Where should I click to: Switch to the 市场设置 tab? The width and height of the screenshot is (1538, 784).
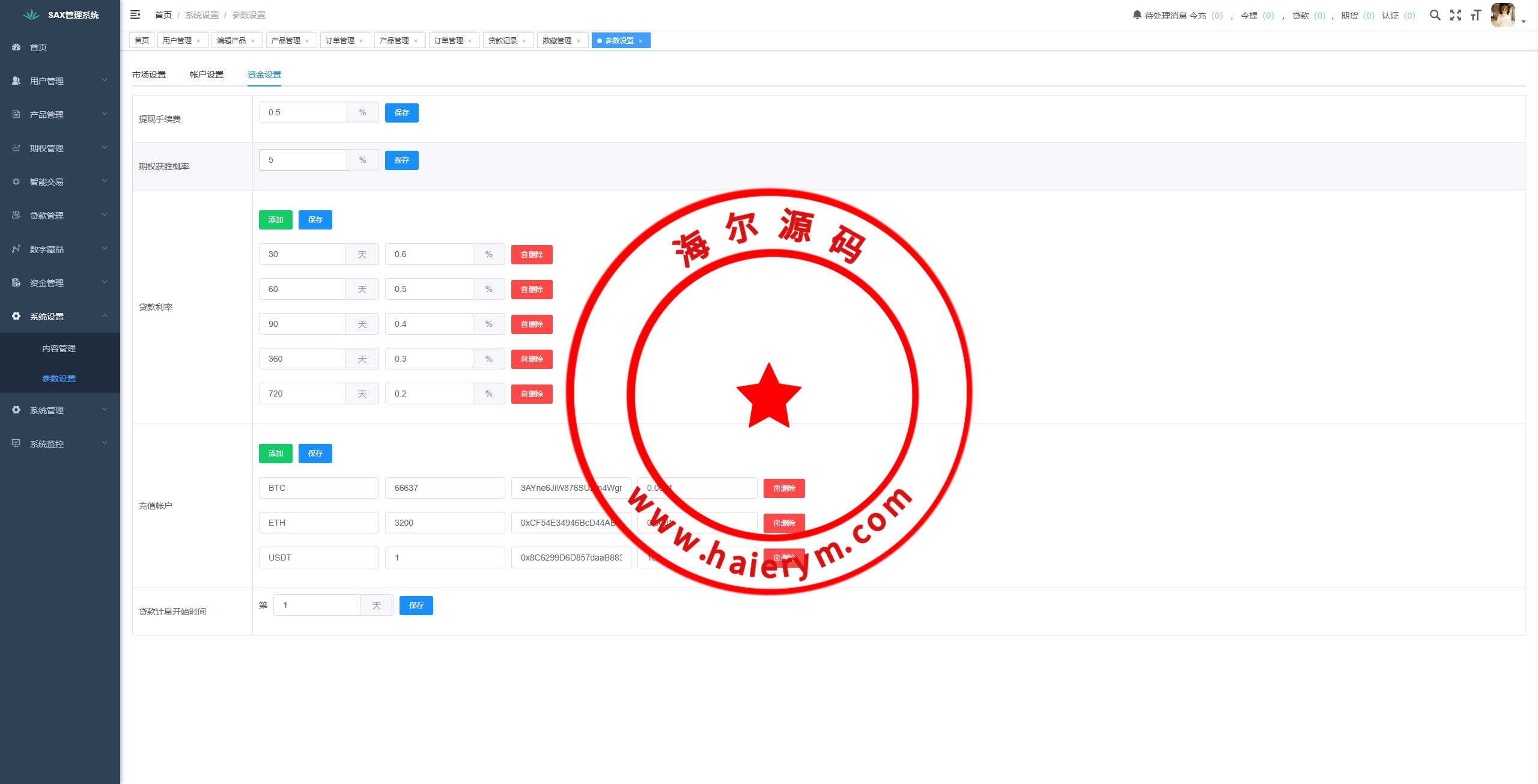149,74
